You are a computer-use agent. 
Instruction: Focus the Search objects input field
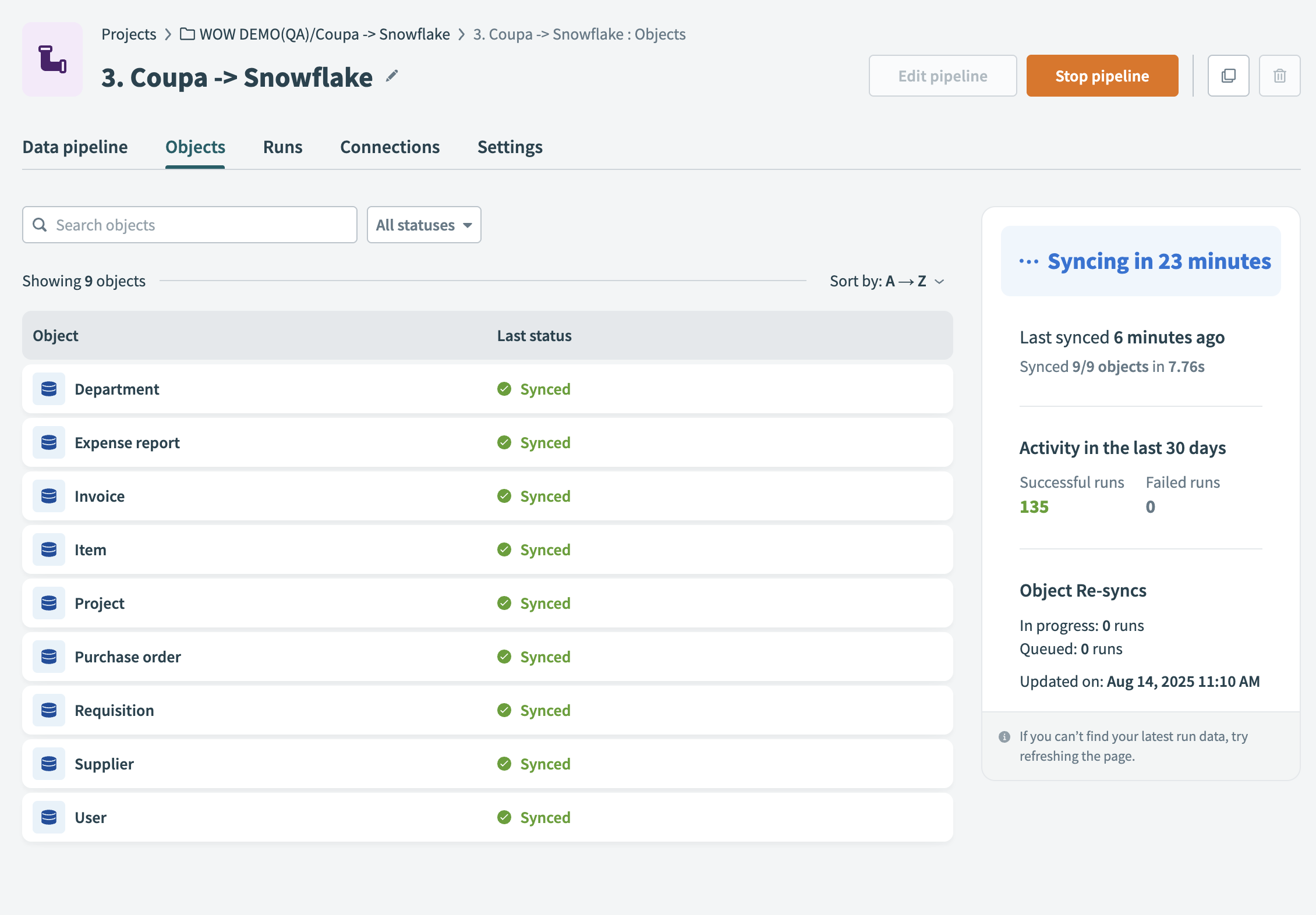[198, 225]
